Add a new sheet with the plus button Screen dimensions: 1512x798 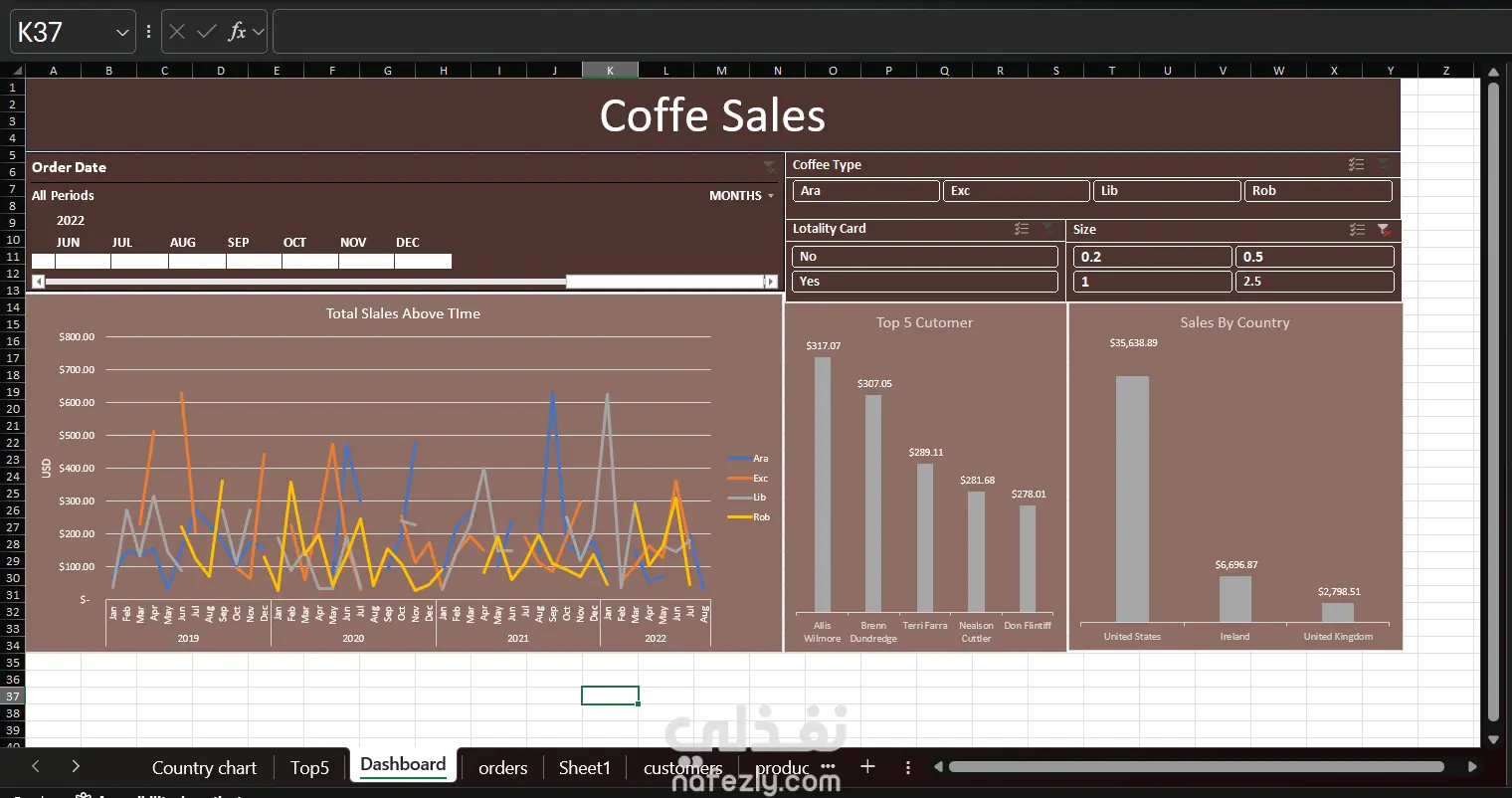pos(867,766)
